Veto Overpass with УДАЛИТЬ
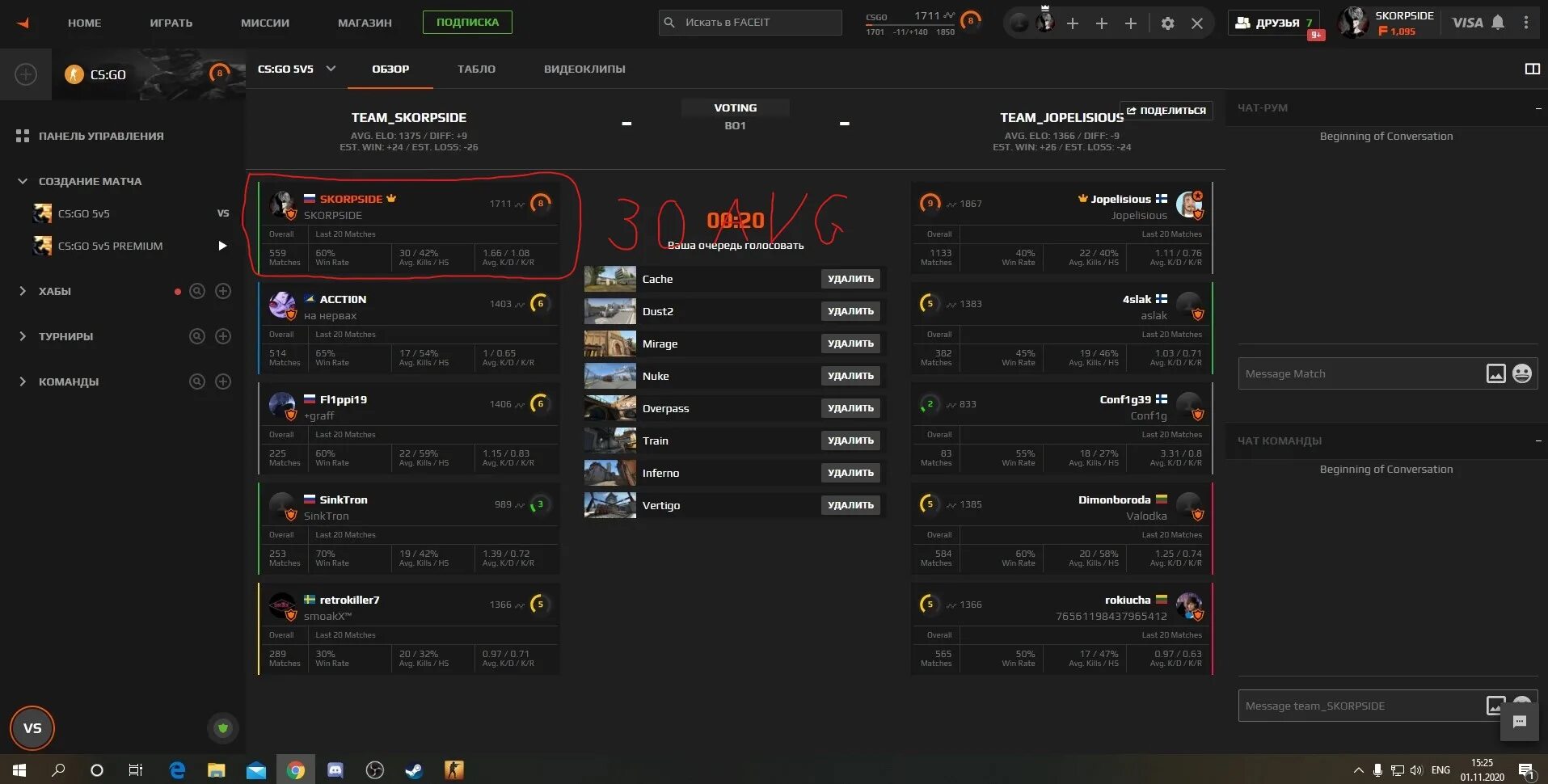This screenshot has width=1548, height=784. pos(850,408)
